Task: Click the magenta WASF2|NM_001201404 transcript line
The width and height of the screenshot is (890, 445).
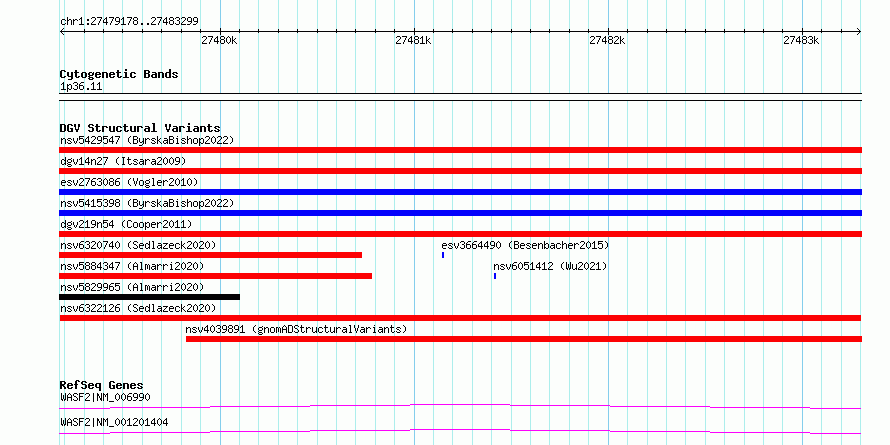Action: pyautogui.click(x=461, y=431)
